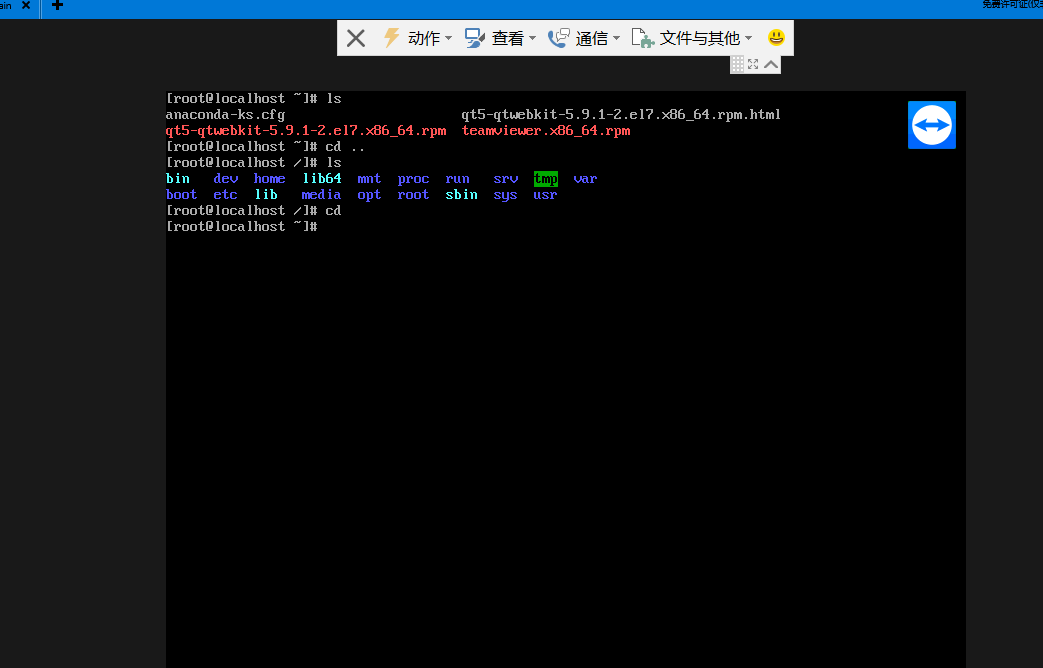Viewport: 1043px width, 668px height.
Task: Click the phone chat Communicate icon
Action: click(x=558, y=38)
